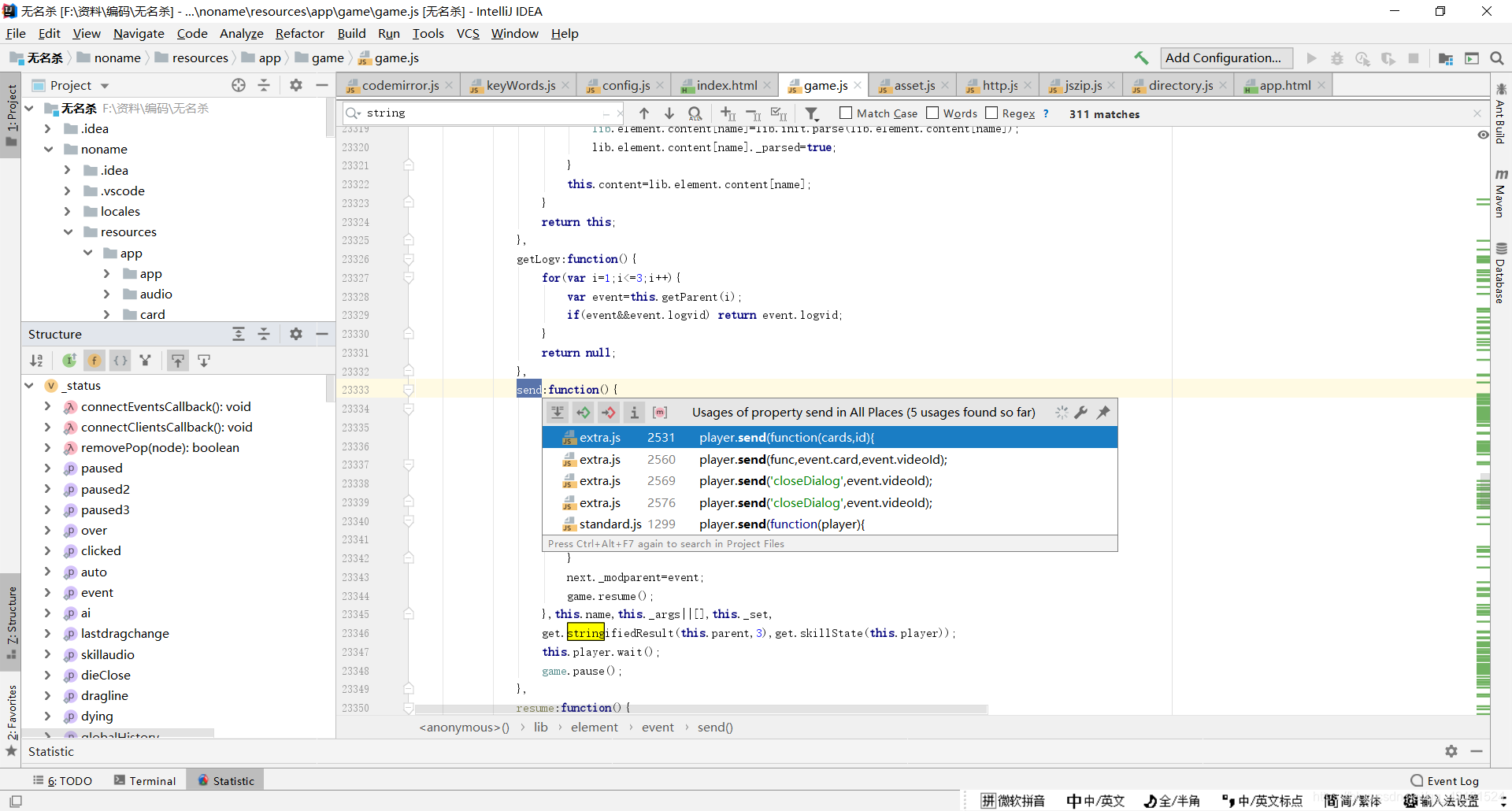
Task: Collapse the _status node in Structure
Action: [29, 385]
